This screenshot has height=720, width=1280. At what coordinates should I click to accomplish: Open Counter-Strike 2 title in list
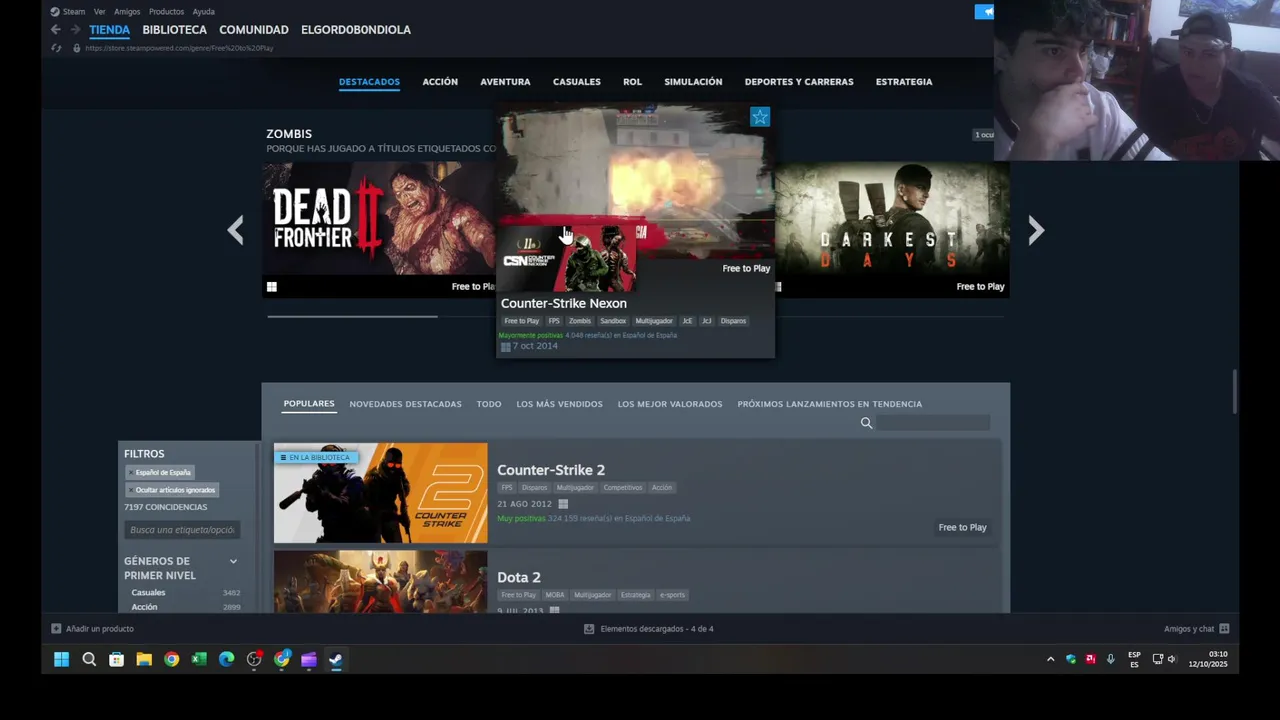[x=551, y=470]
